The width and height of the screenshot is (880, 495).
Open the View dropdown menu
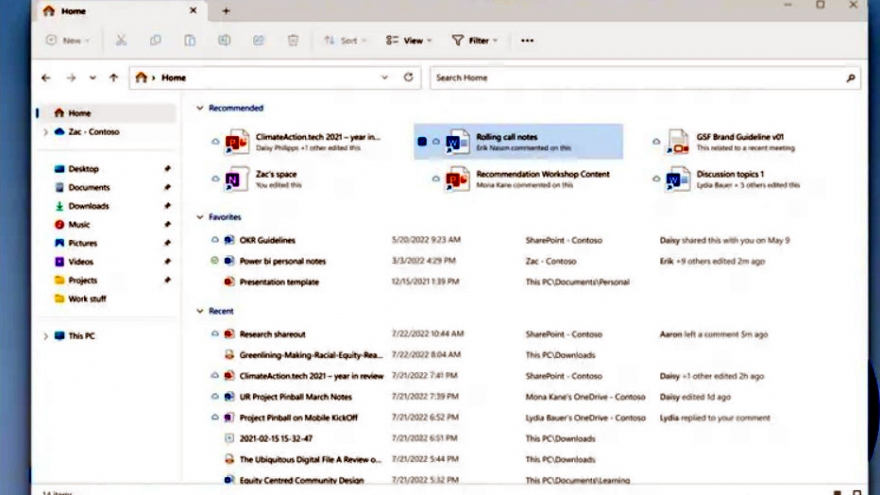[x=409, y=41]
